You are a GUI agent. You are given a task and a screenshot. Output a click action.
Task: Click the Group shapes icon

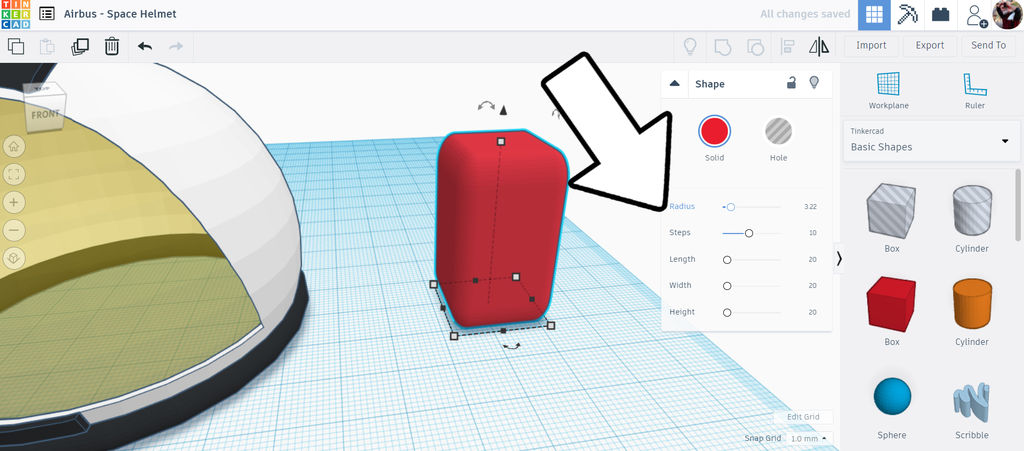(x=722, y=46)
